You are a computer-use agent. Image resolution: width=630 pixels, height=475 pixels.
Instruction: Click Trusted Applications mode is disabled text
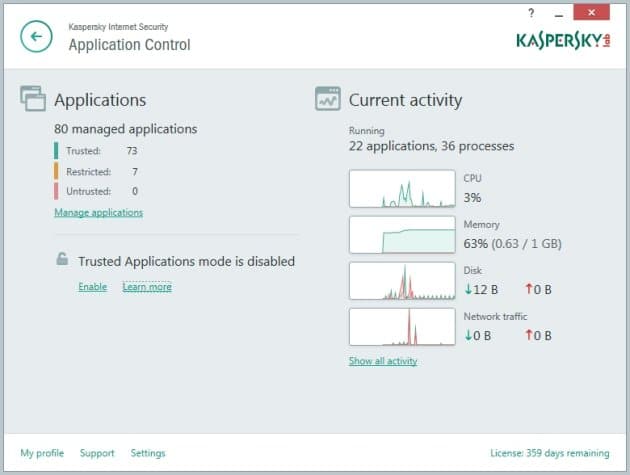(186, 262)
